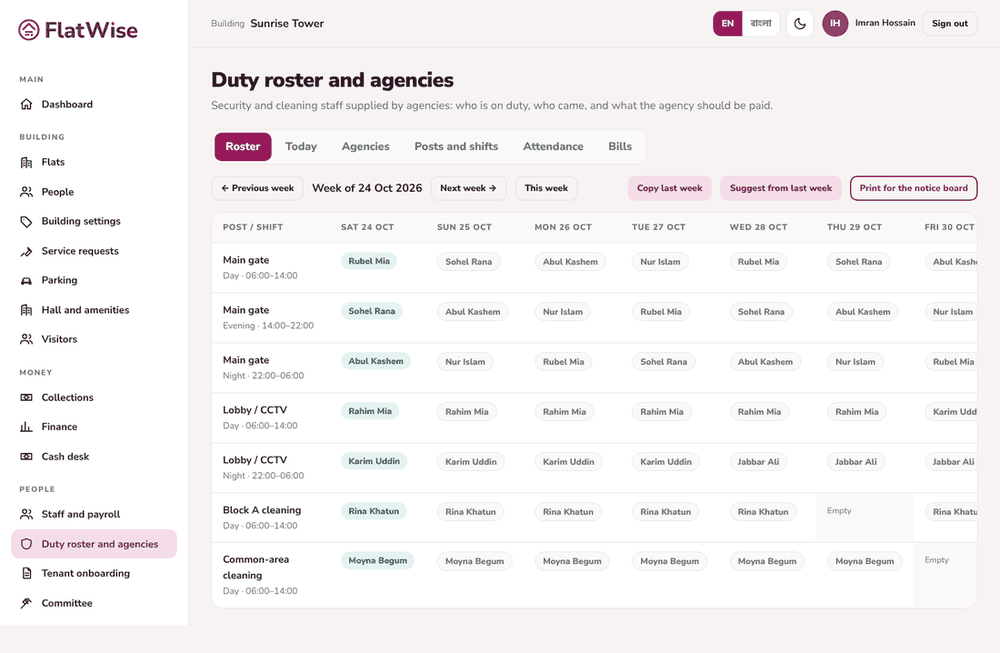Click the Cash desk icon
Viewport: 1000px width, 653px height.
(26, 457)
